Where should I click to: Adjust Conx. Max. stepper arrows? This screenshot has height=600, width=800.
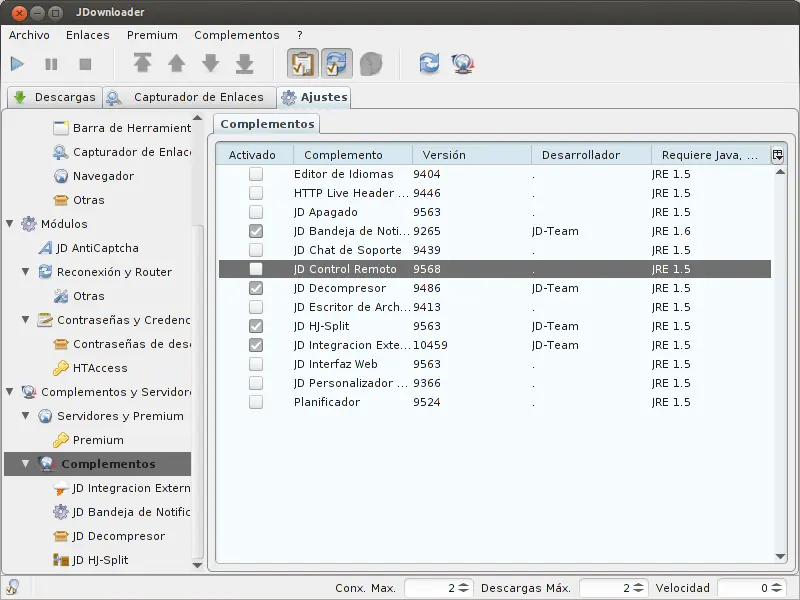463,588
